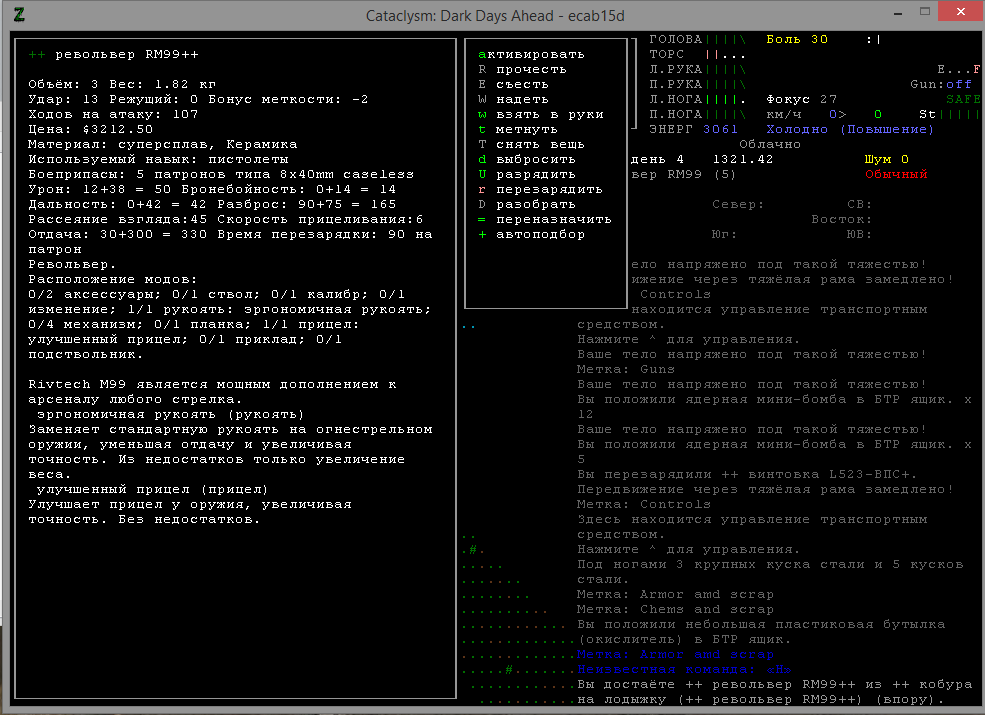
Task: Choose the 'взять в руки' option
Action: [541, 115]
